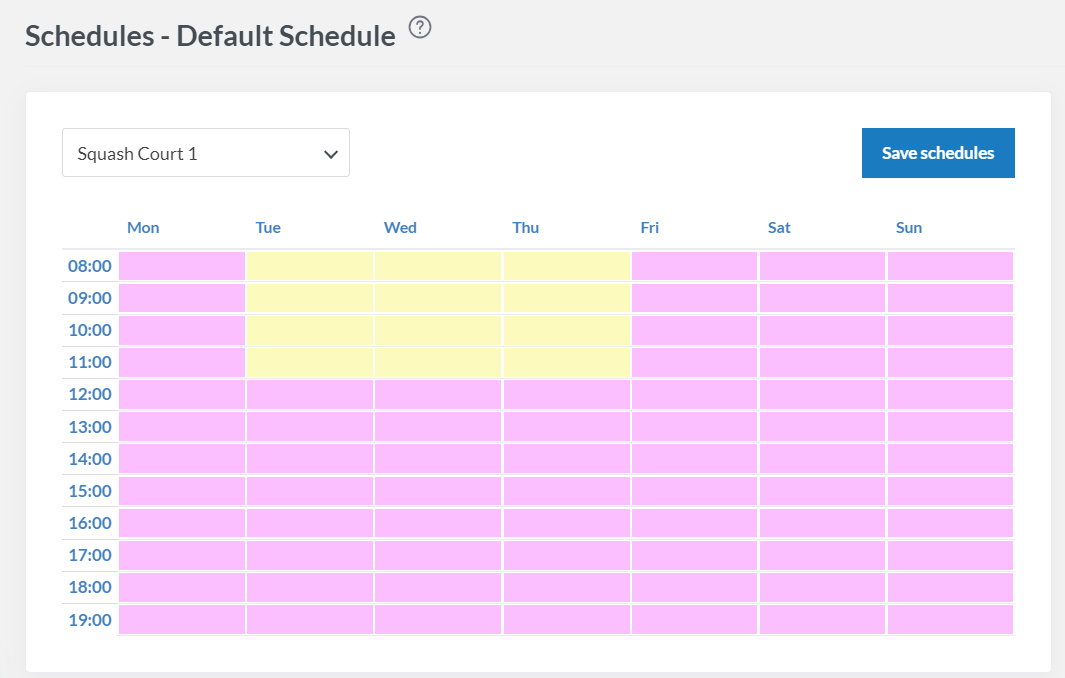Select the Tuesday 18:00 pink cell

(x=310, y=587)
